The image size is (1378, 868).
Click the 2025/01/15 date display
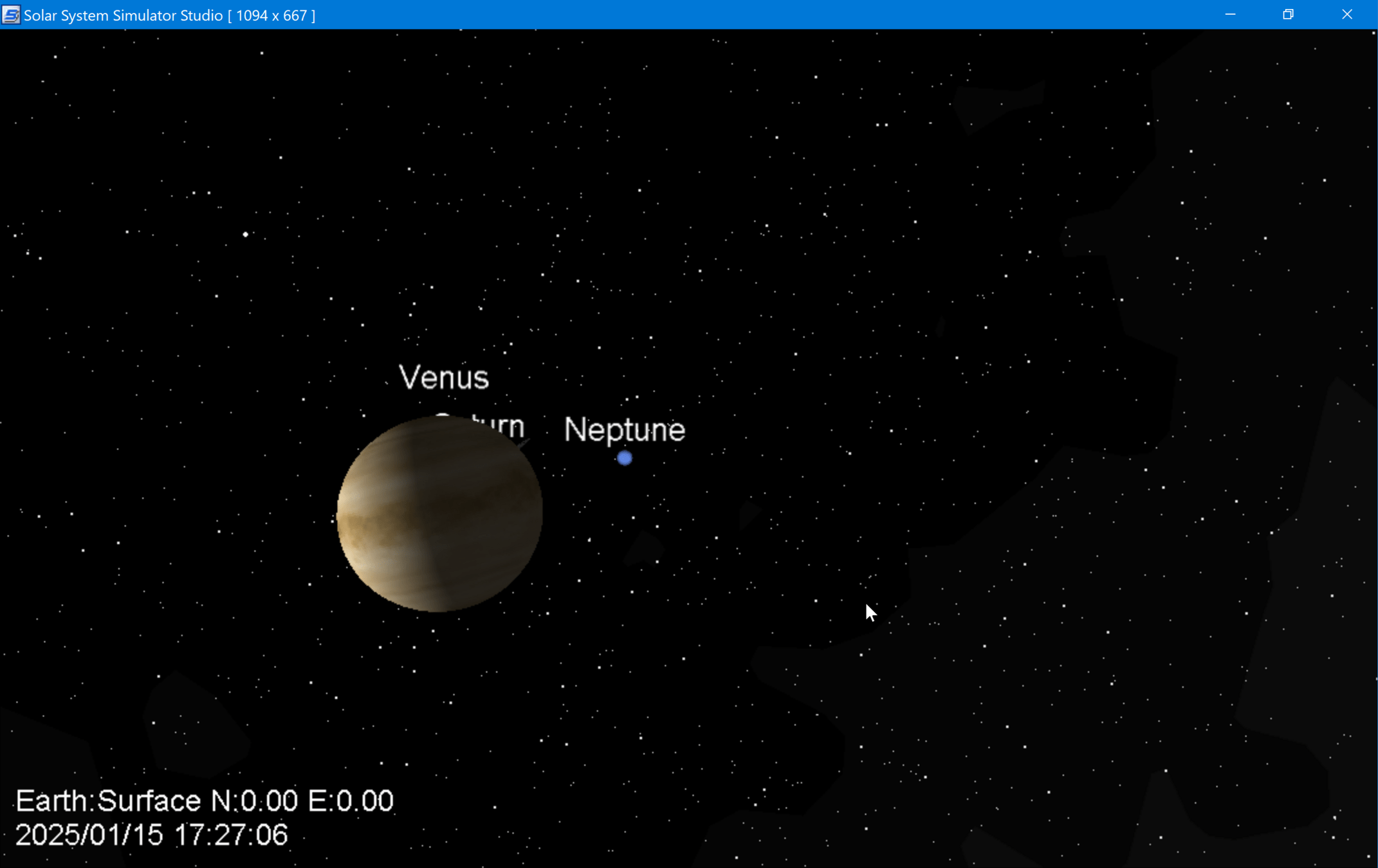tap(89, 835)
